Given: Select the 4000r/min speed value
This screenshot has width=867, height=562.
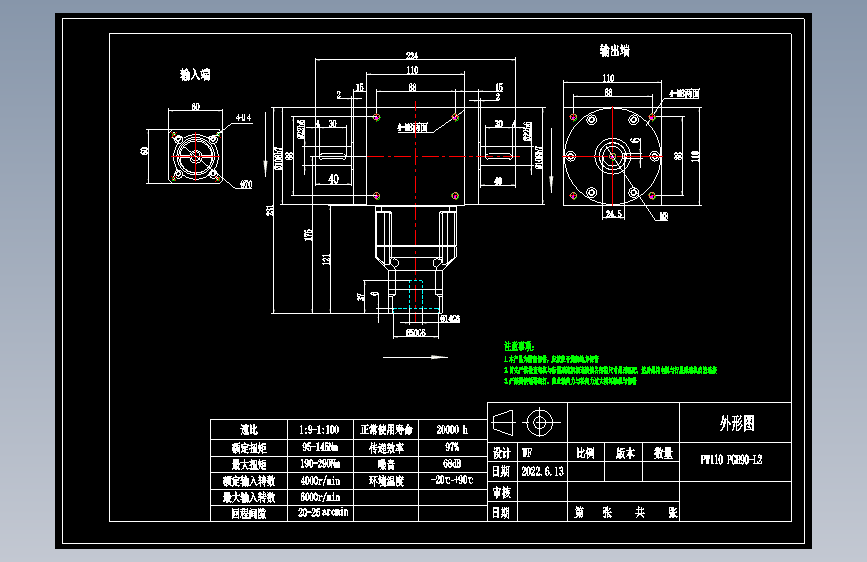Looking at the screenshot, I should (x=320, y=480).
